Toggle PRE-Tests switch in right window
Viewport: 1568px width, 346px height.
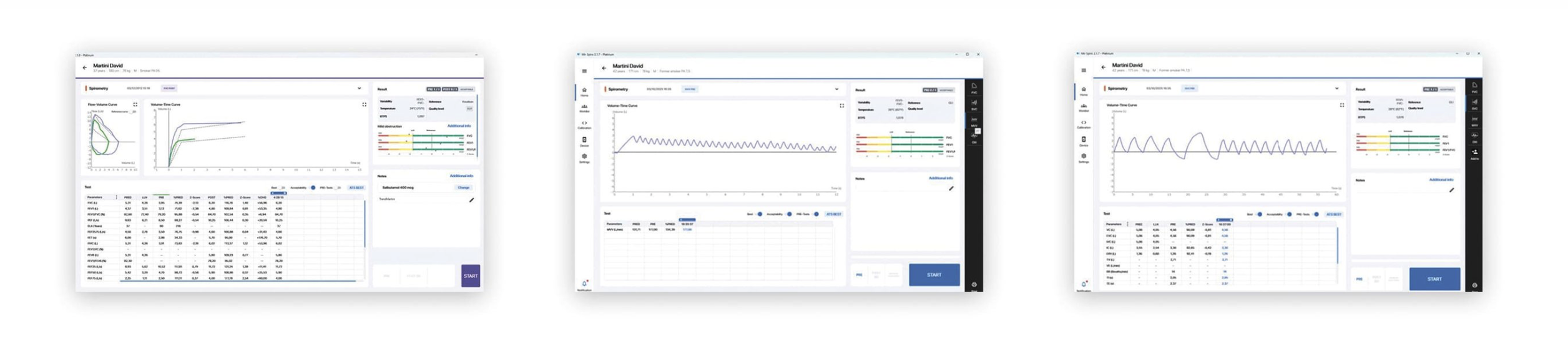pyautogui.click(x=1316, y=214)
